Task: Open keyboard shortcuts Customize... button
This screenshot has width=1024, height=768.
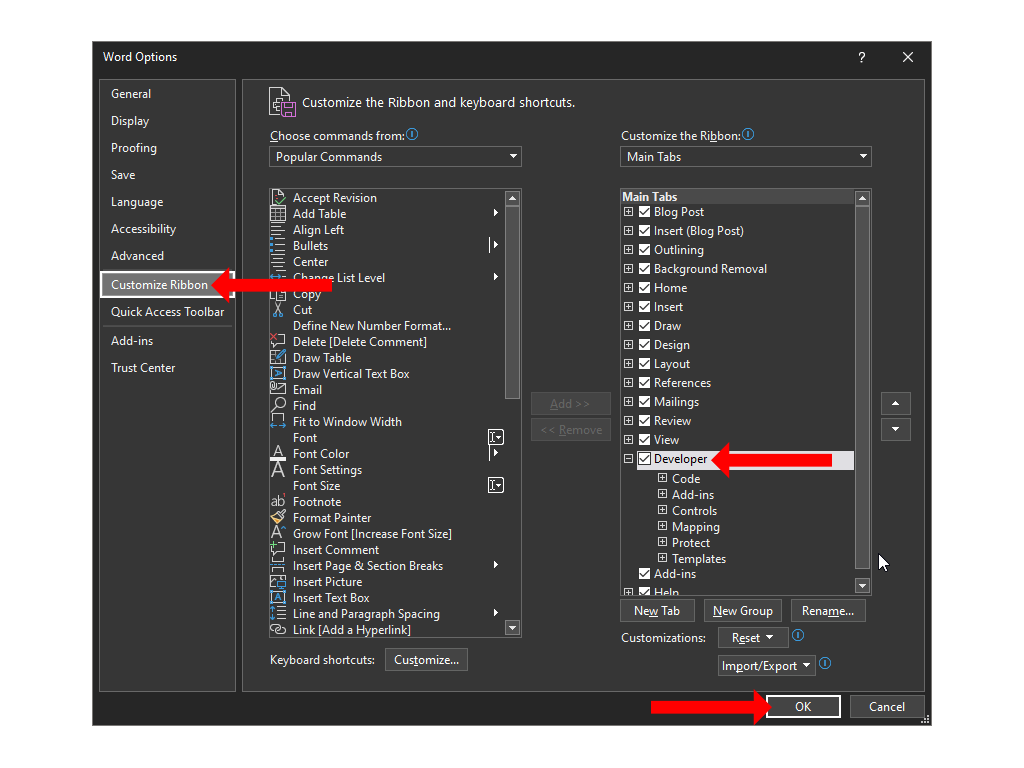Action: [426, 660]
